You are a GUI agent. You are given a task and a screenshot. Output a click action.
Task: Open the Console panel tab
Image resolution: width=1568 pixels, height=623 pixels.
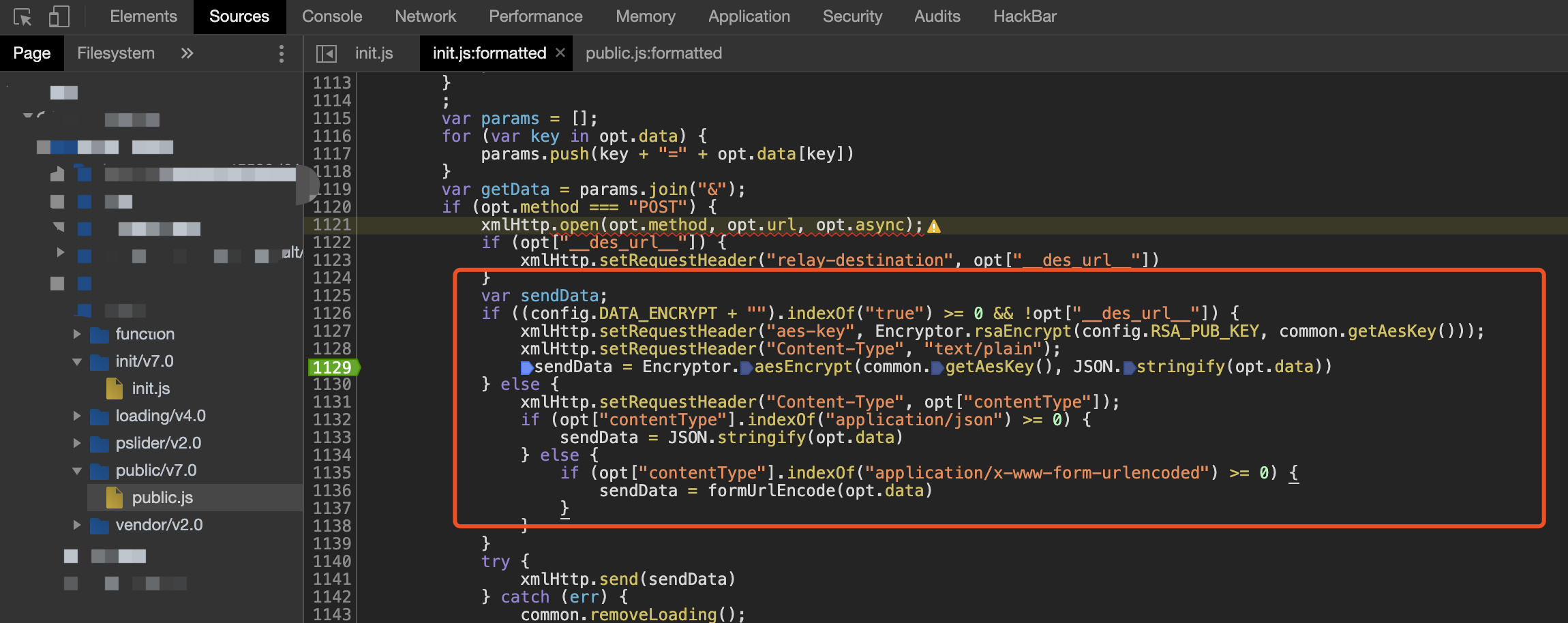click(x=332, y=16)
